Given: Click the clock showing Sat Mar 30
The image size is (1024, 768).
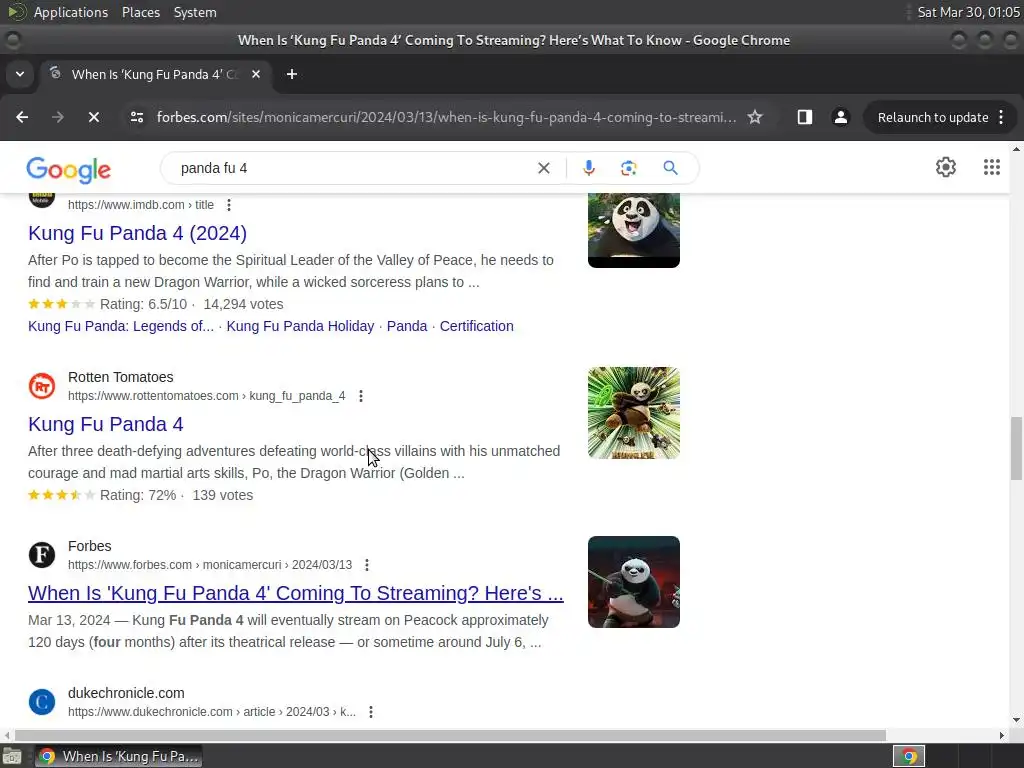Looking at the screenshot, I should 968,12.
